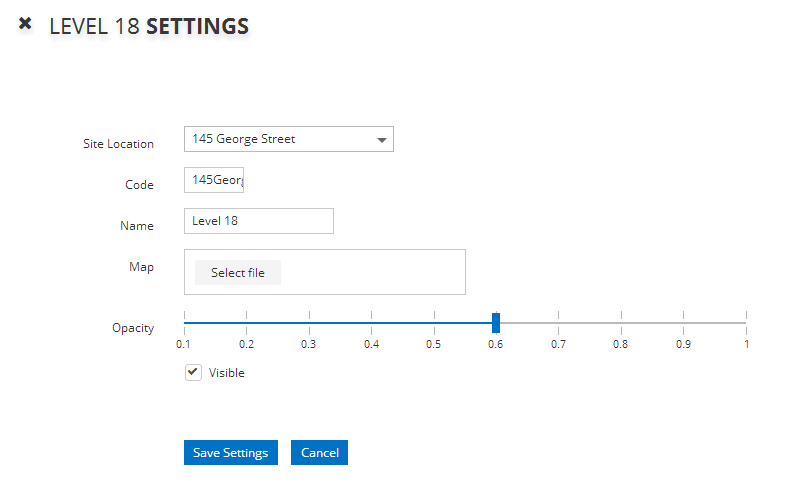Click the Save Settings button
Viewport: 800px width, 500px height.
(230, 452)
